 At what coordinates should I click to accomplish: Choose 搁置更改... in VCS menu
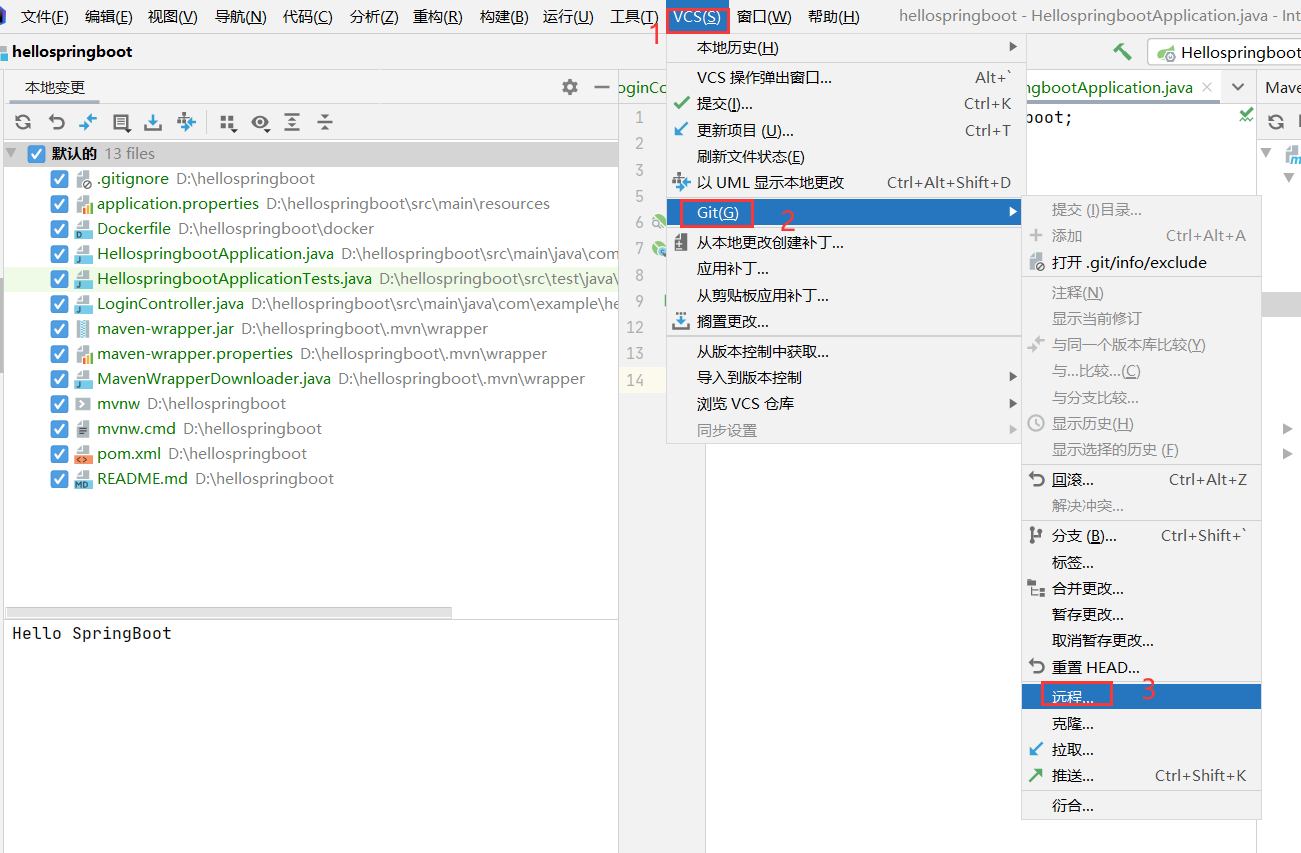pos(846,321)
